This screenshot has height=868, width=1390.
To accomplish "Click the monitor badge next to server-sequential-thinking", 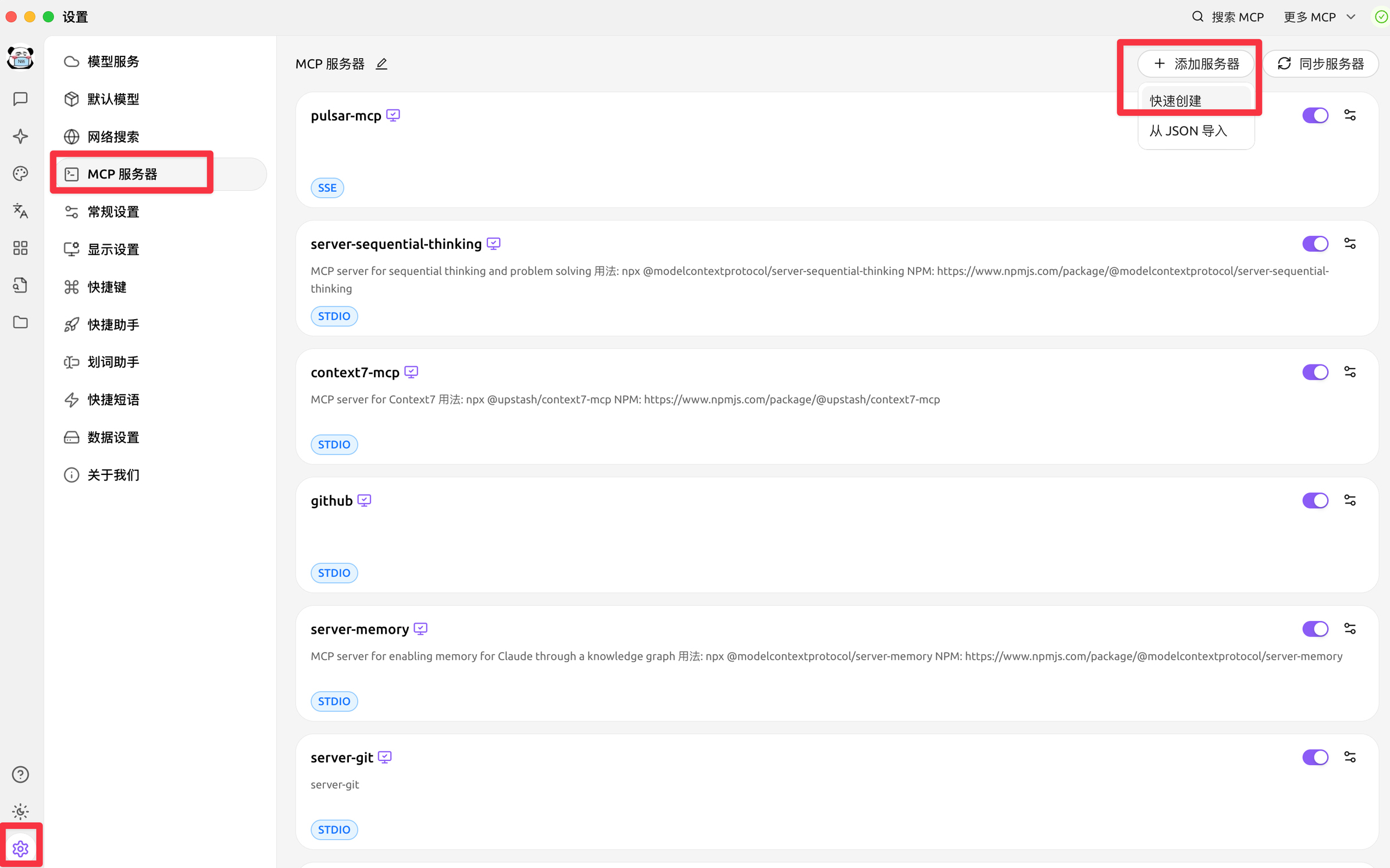I will (x=494, y=244).
